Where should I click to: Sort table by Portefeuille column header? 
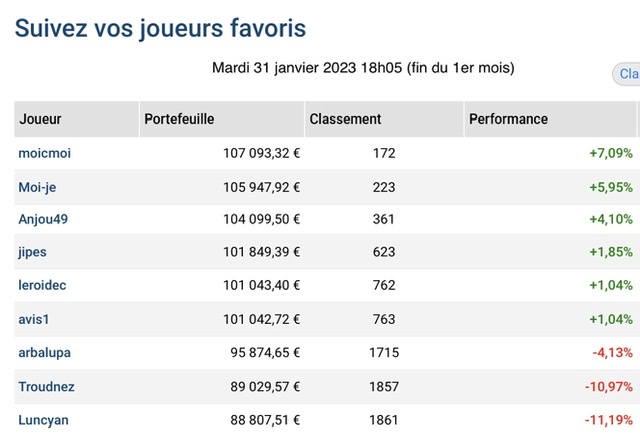[179, 119]
